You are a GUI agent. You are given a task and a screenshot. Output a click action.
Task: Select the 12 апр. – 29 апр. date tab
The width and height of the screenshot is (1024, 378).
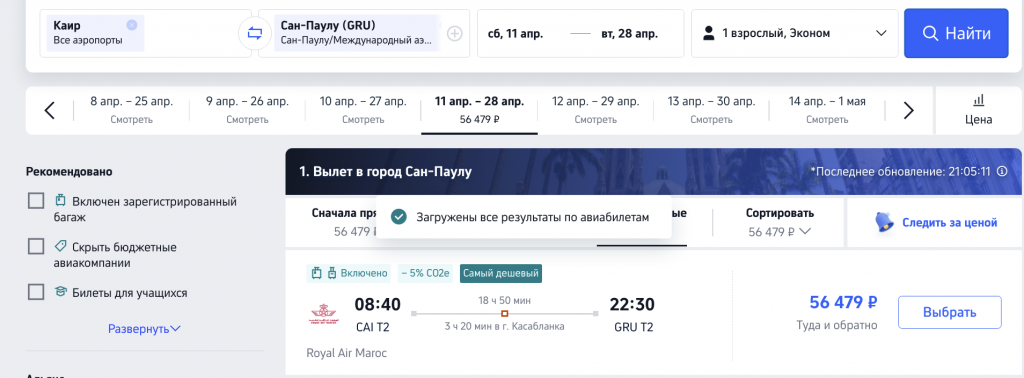click(595, 110)
